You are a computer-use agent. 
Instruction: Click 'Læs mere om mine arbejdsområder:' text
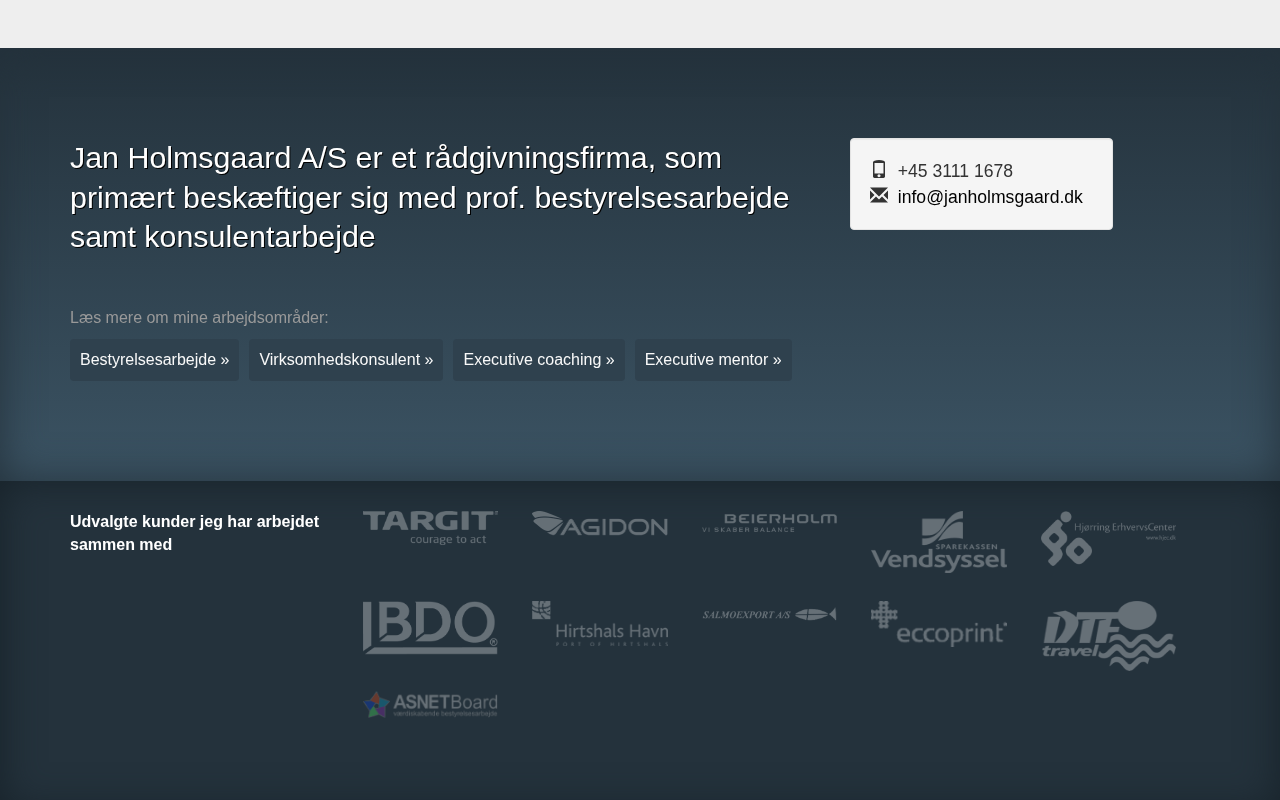pyautogui.click(x=199, y=317)
